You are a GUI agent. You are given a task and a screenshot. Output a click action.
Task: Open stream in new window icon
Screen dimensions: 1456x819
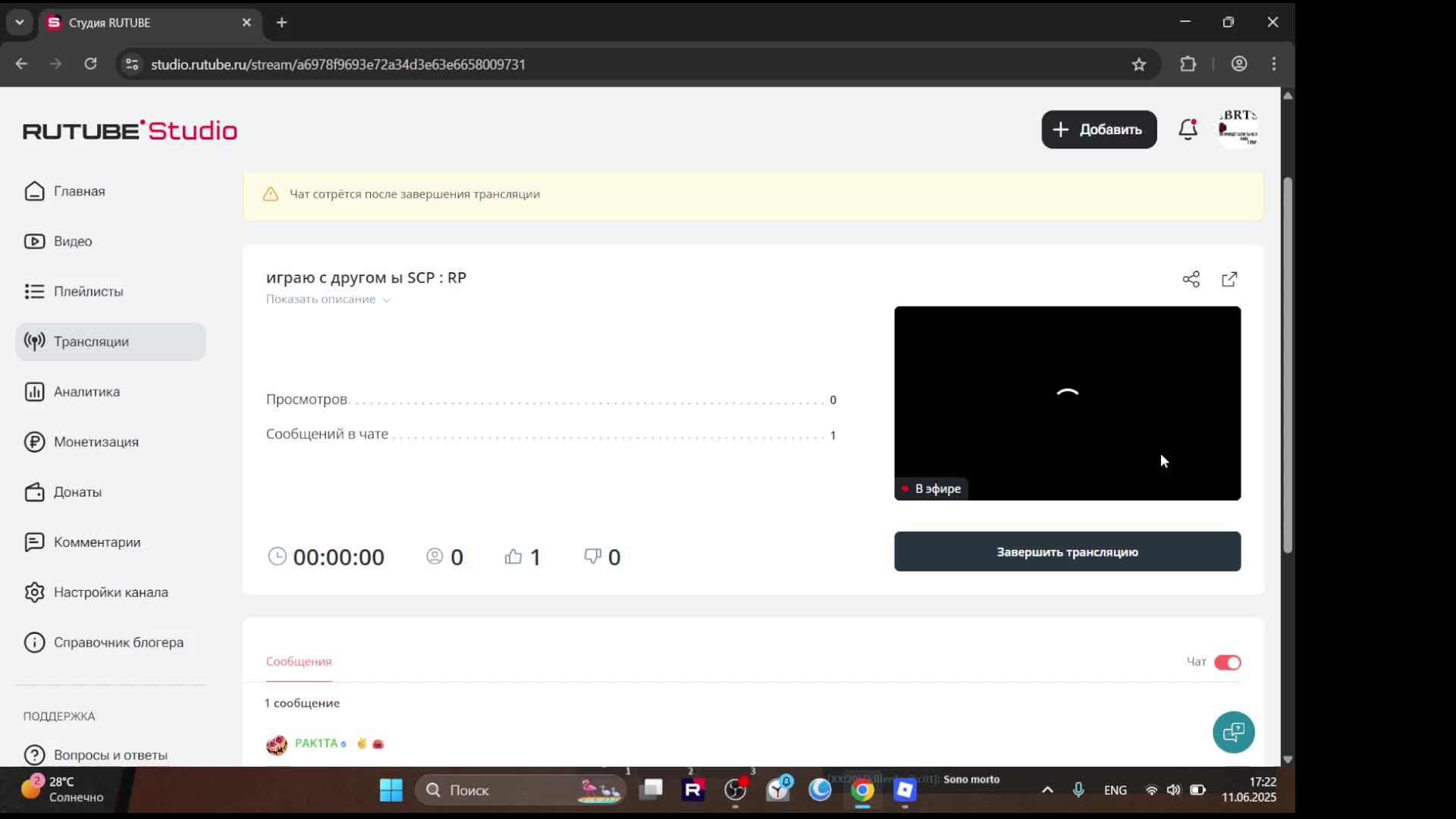pyautogui.click(x=1229, y=279)
